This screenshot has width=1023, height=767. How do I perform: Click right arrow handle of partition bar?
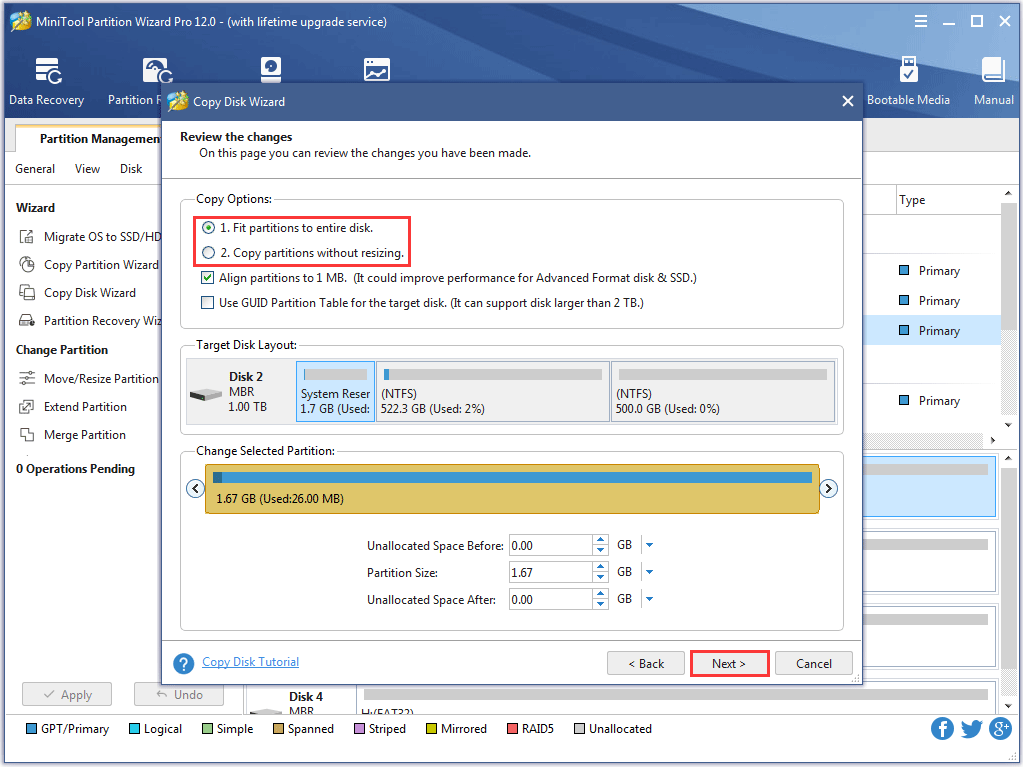click(829, 489)
